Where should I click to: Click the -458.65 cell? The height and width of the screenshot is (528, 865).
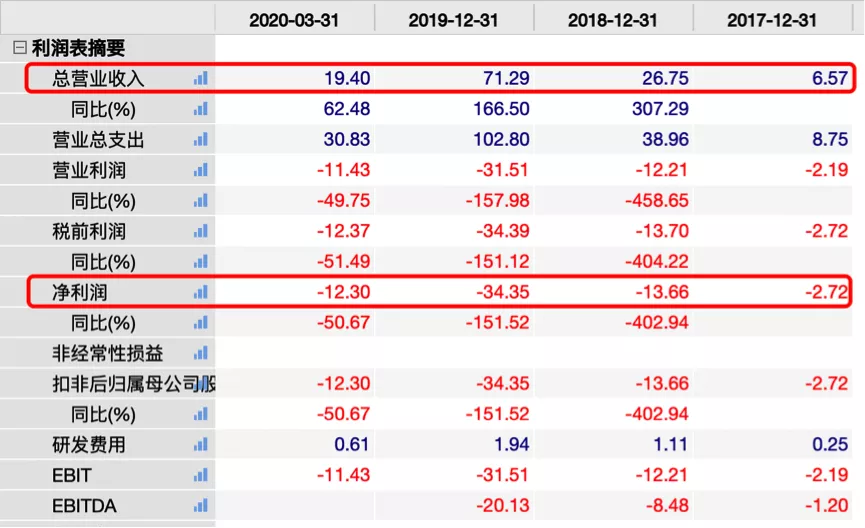pyautogui.click(x=657, y=200)
